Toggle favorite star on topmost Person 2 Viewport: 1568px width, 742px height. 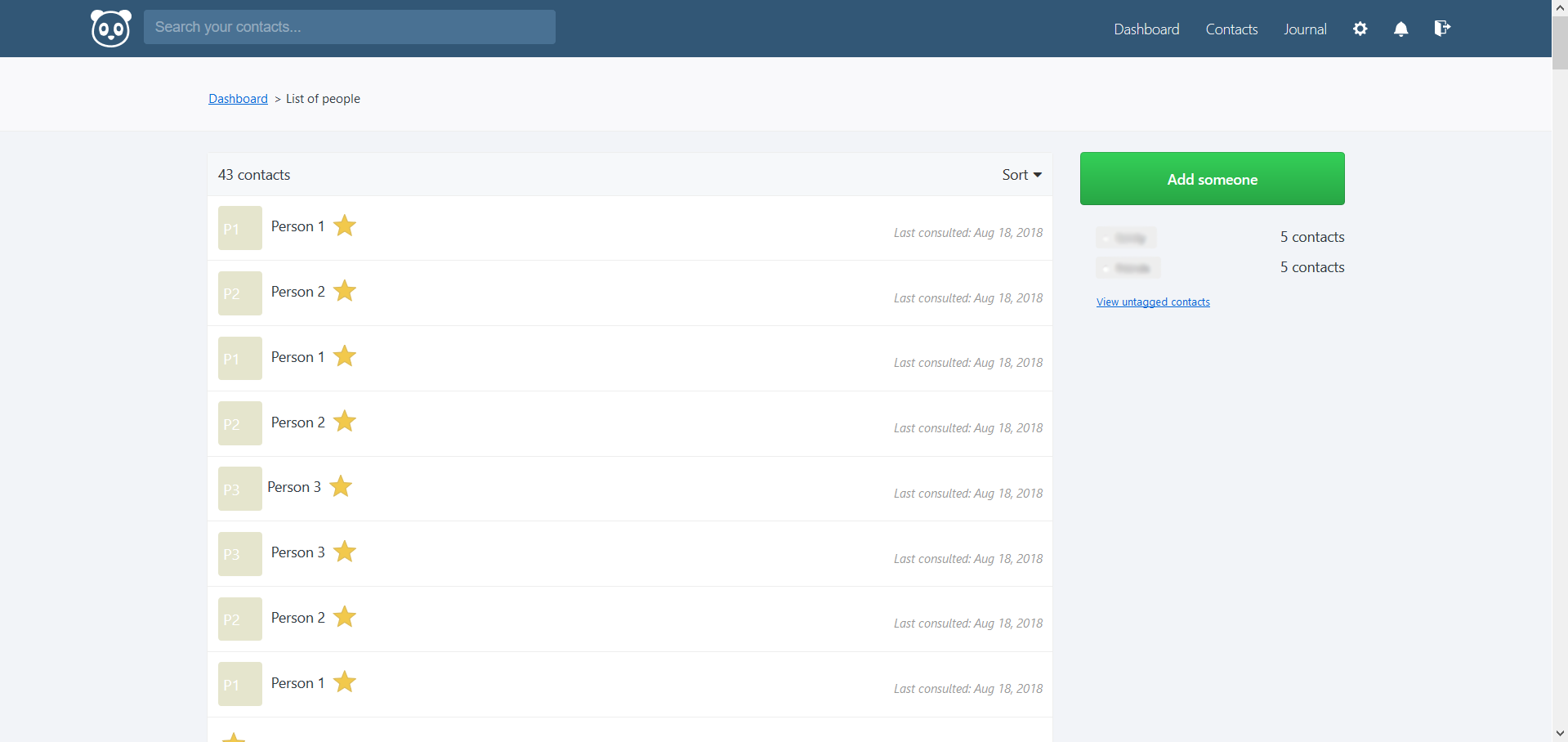tap(345, 291)
